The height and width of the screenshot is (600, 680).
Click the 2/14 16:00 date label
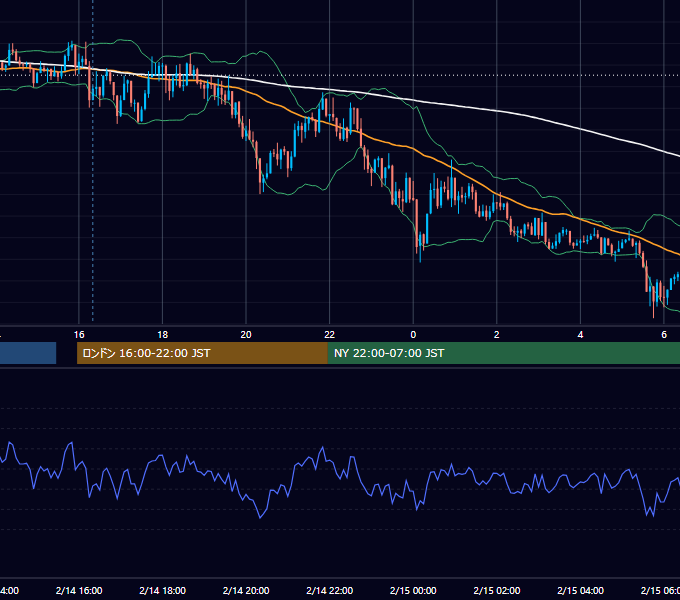tap(79, 590)
